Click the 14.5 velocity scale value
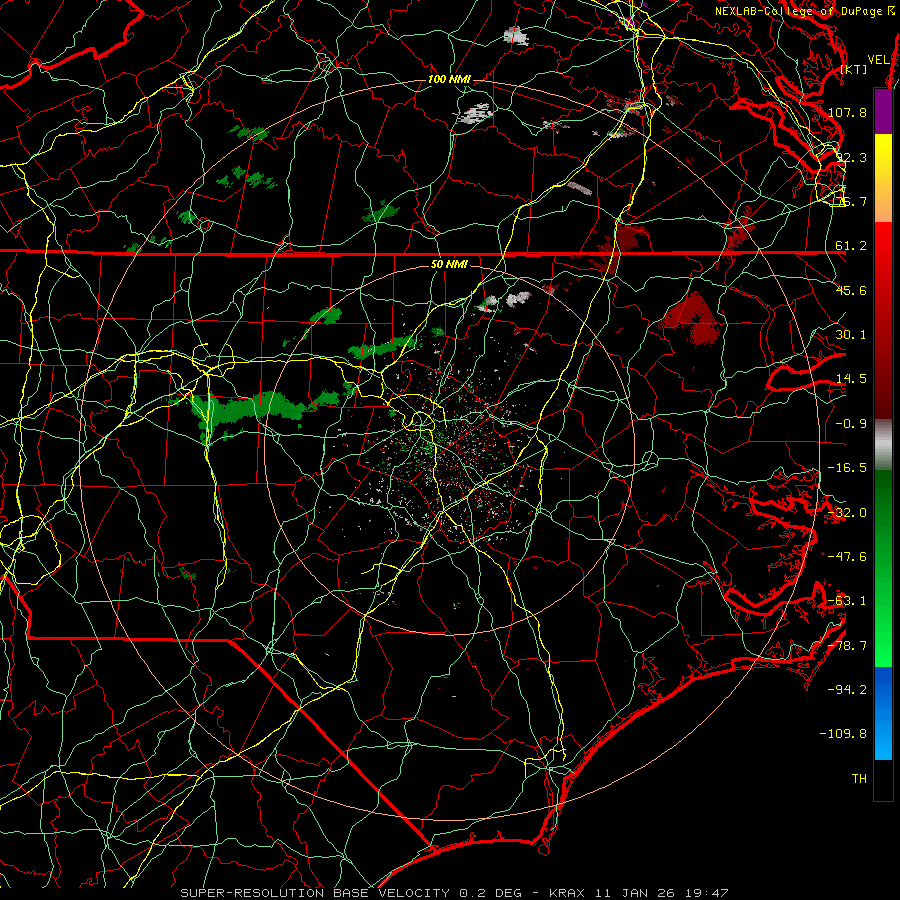 [851, 379]
